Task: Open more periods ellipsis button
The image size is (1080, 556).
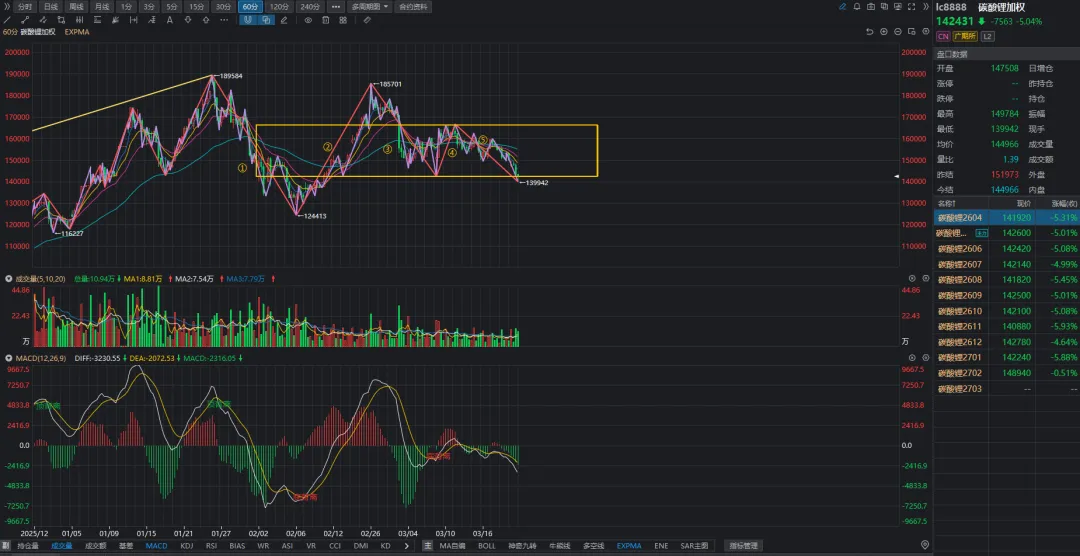Action: coord(335,7)
